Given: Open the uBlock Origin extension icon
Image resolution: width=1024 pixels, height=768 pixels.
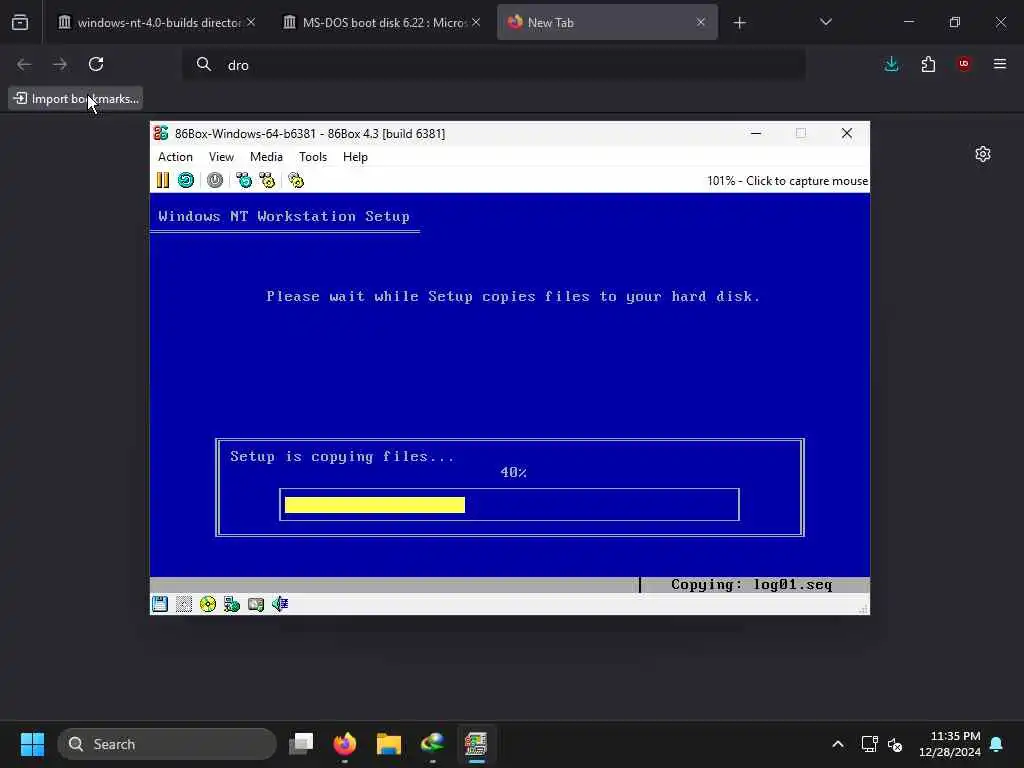Looking at the screenshot, I should click(x=964, y=64).
